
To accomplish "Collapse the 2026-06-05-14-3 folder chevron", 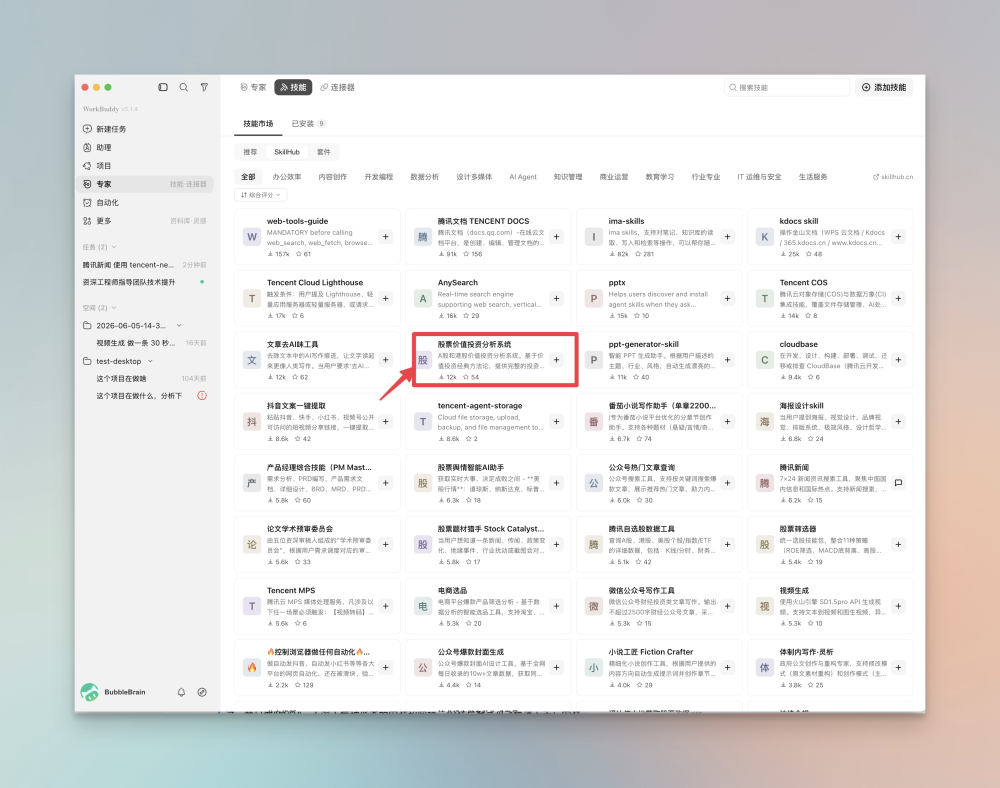I will coord(179,325).
